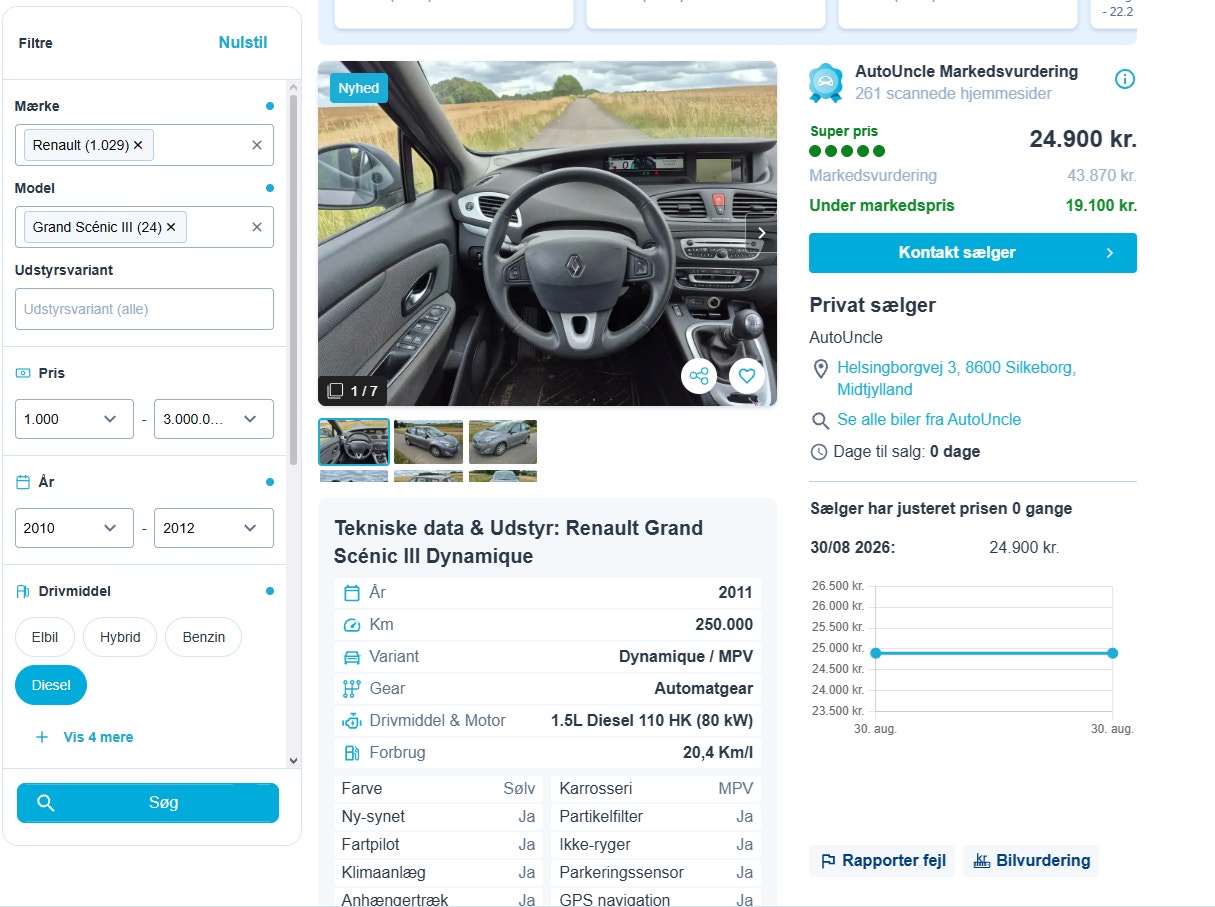Image resolution: width=1215 pixels, height=907 pixels.
Task: Click the gear shift icon in Gear row
Action: (x=351, y=689)
